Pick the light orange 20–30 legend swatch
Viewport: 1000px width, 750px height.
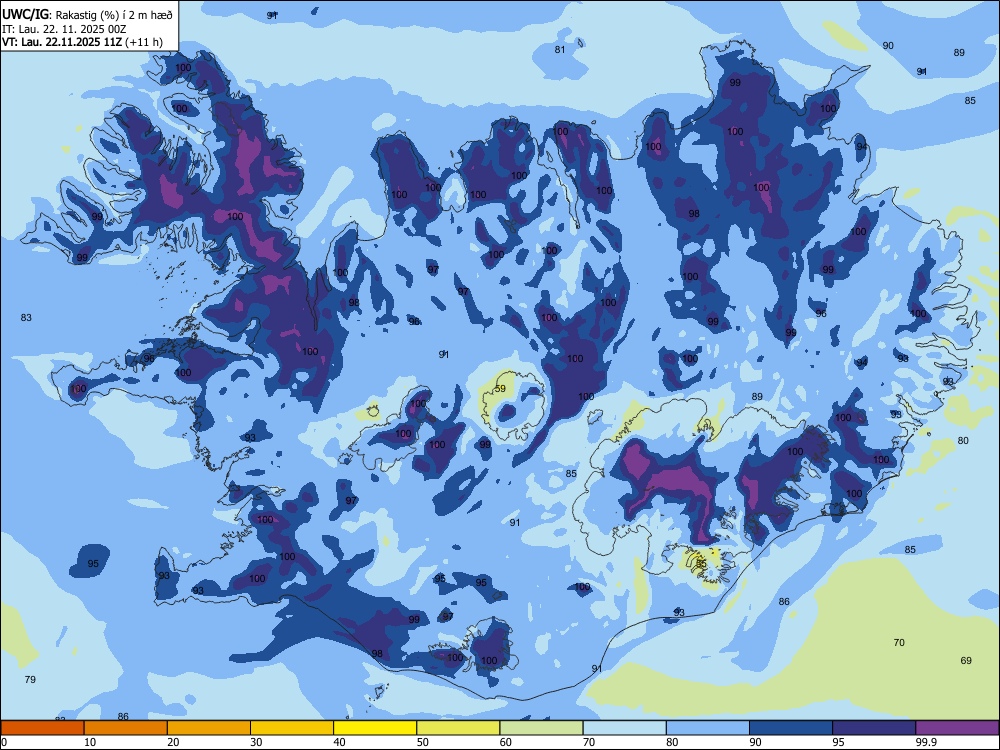(209, 728)
